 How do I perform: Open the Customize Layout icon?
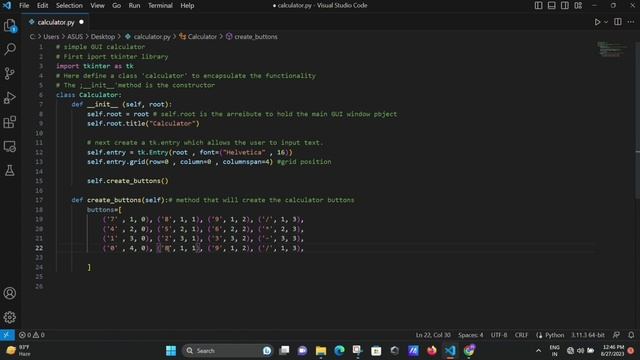pyautogui.click(x=578, y=5)
